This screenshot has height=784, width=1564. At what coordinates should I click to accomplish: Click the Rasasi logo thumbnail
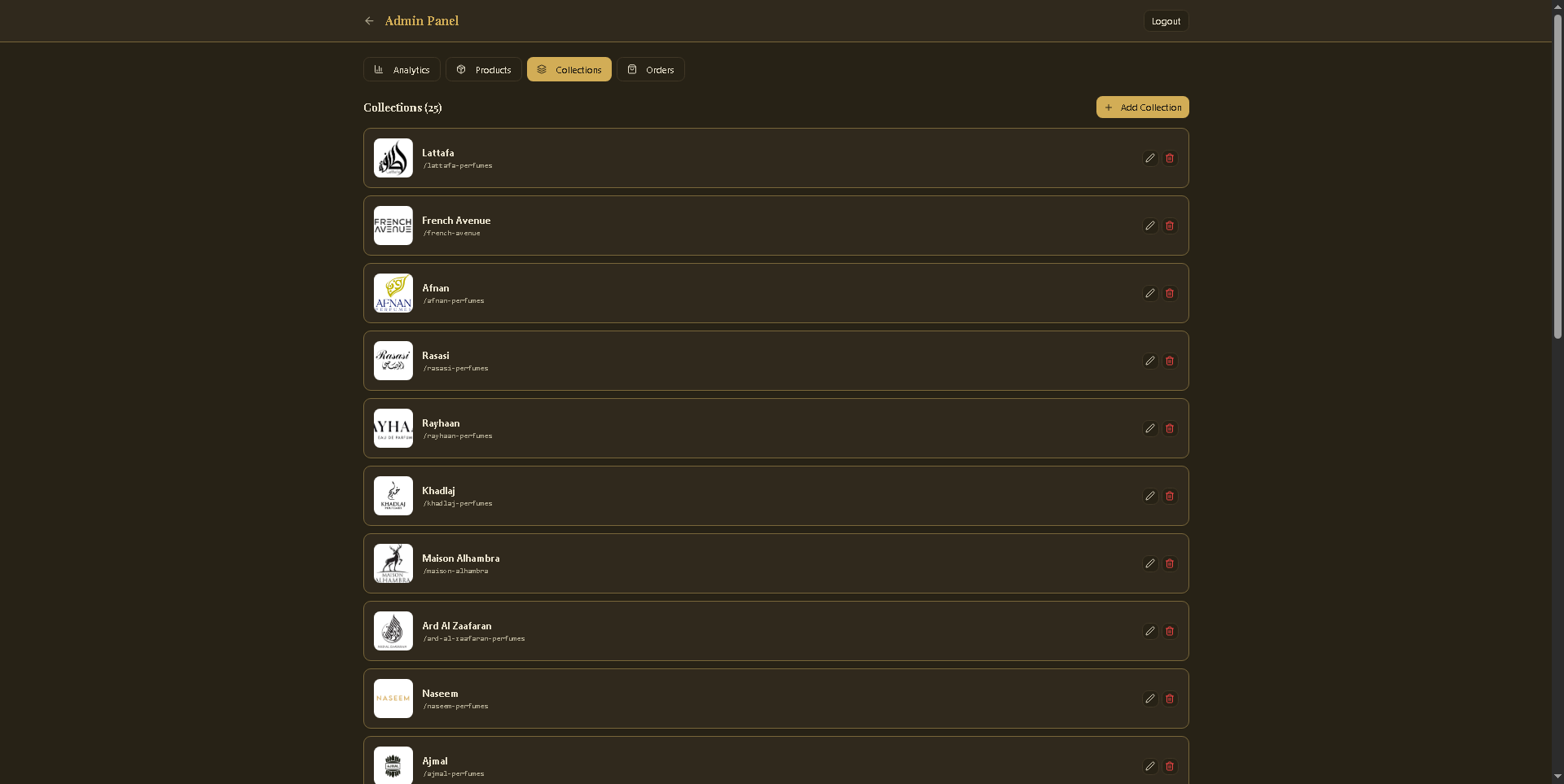coord(393,361)
